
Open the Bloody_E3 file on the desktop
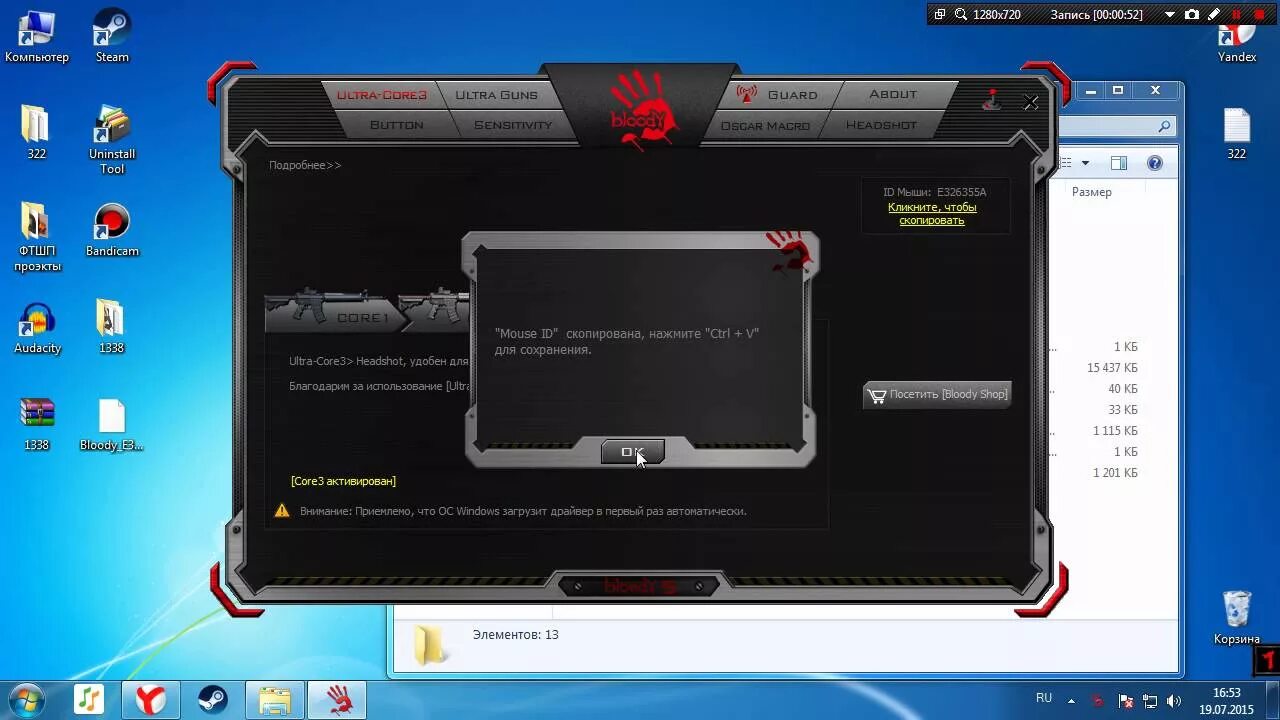(112, 424)
